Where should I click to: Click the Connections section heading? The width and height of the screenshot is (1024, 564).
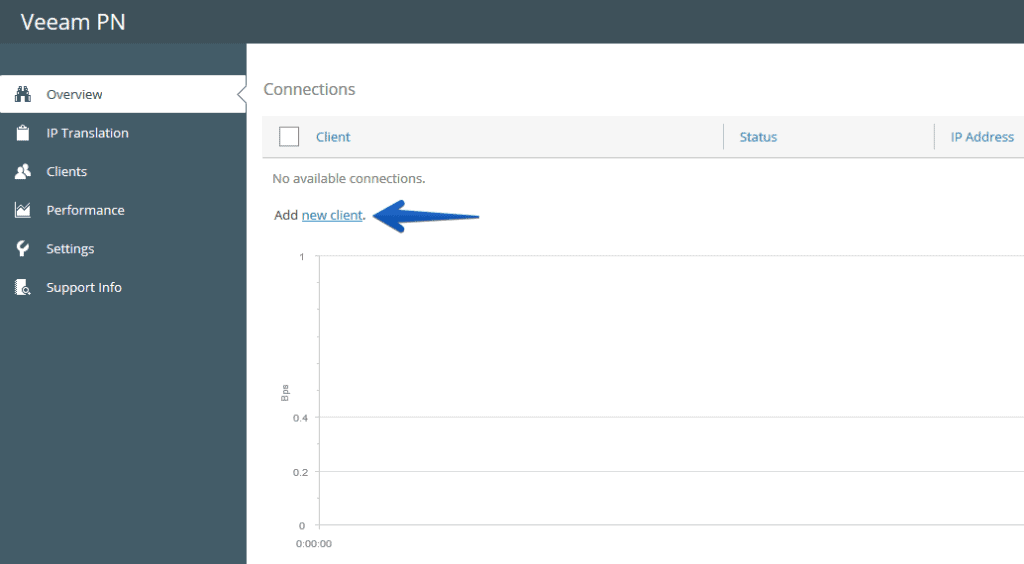pyautogui.click(x=309, y=89)
